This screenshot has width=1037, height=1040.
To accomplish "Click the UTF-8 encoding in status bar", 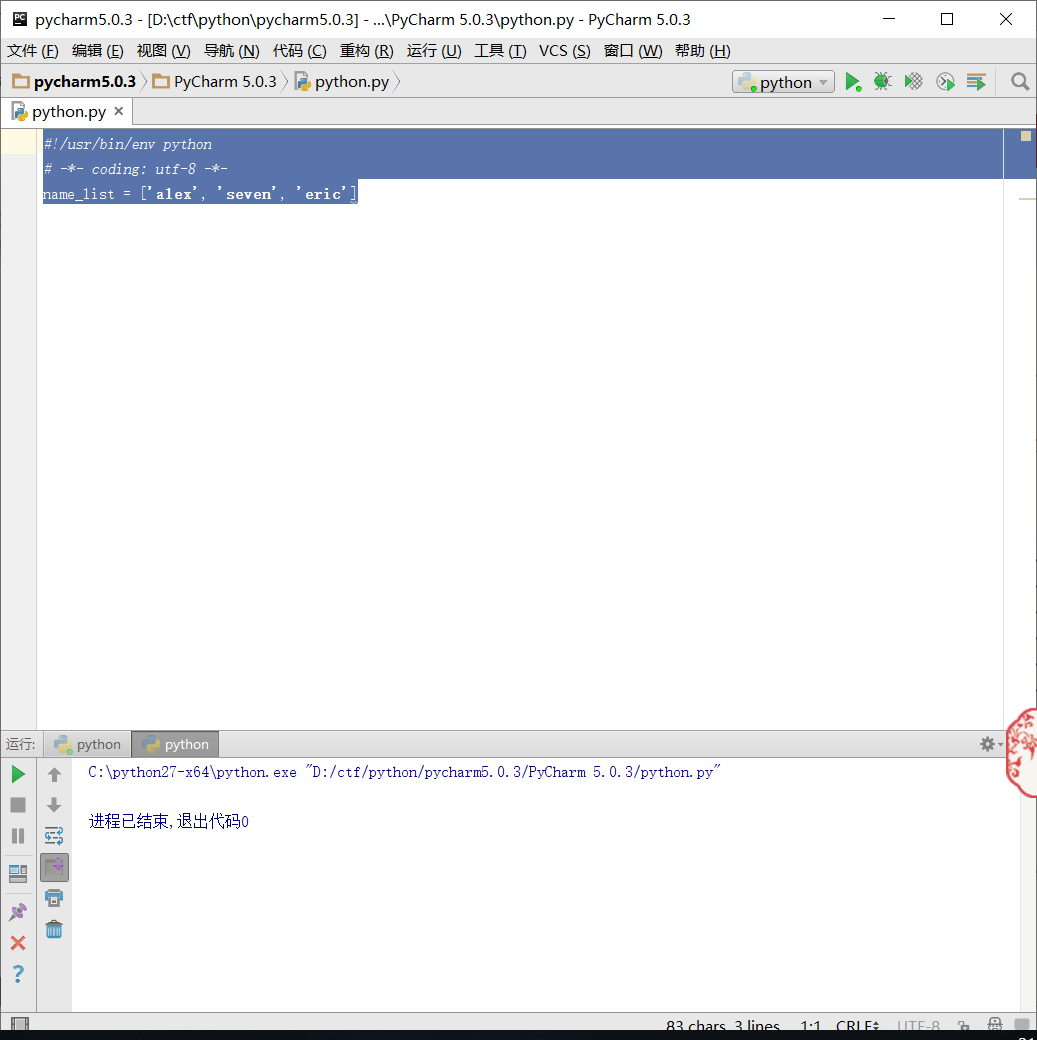I will (918, 1025).
